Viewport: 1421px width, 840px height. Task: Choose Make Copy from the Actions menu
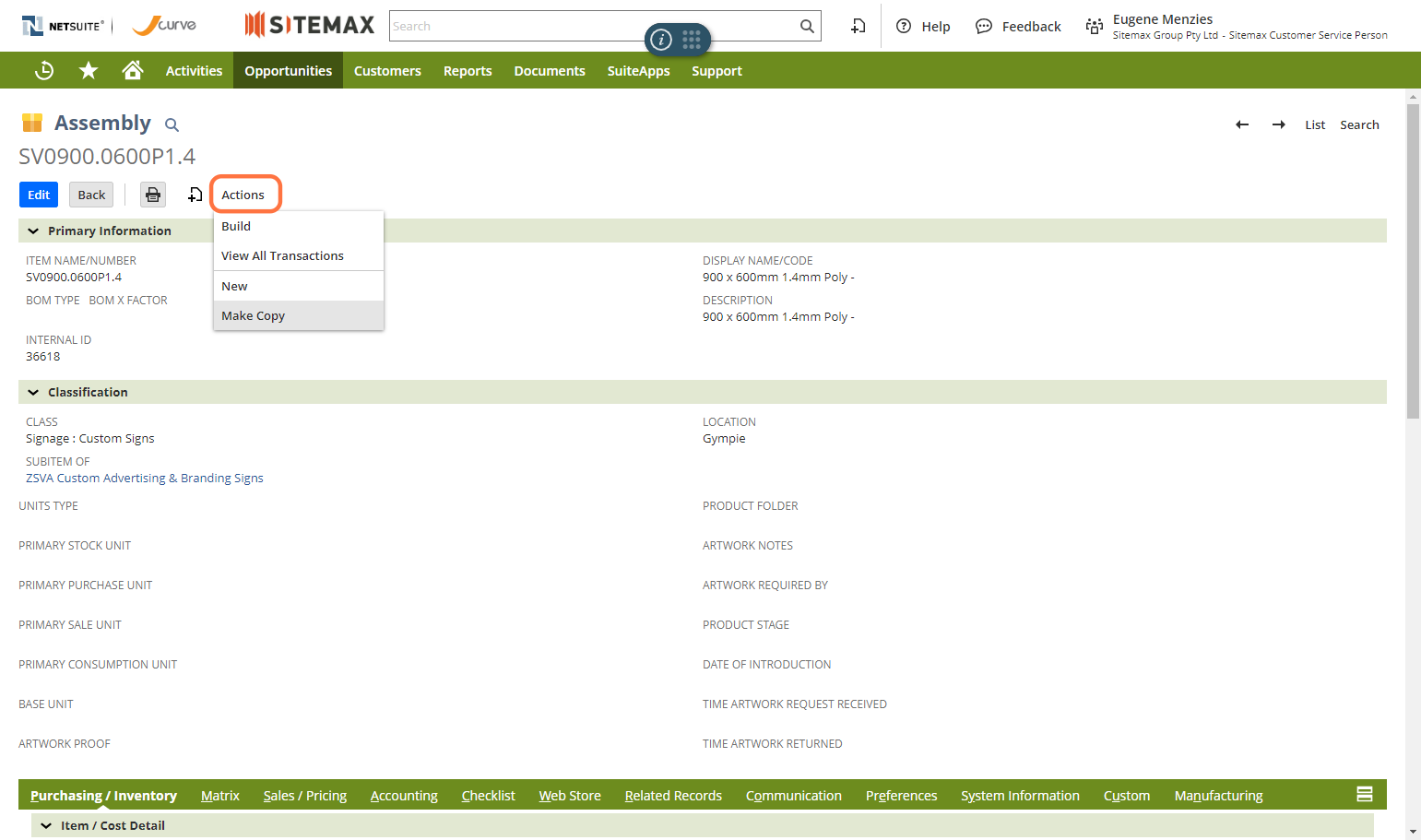pos(298,315)
